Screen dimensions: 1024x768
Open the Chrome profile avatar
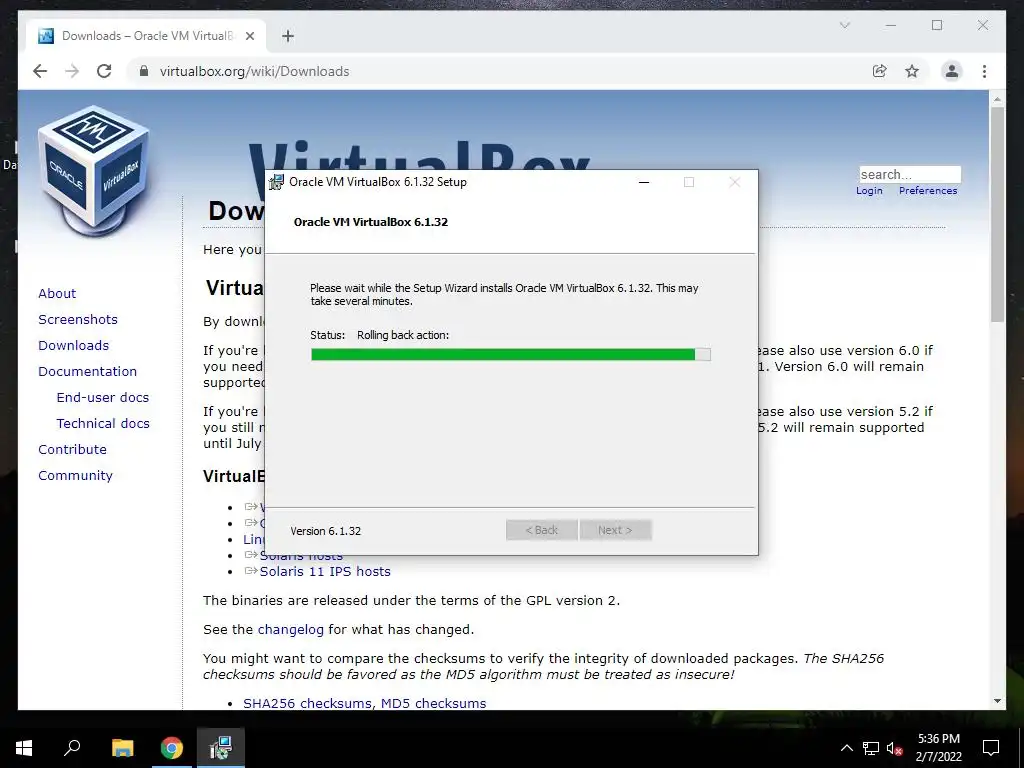coord(952,71)
